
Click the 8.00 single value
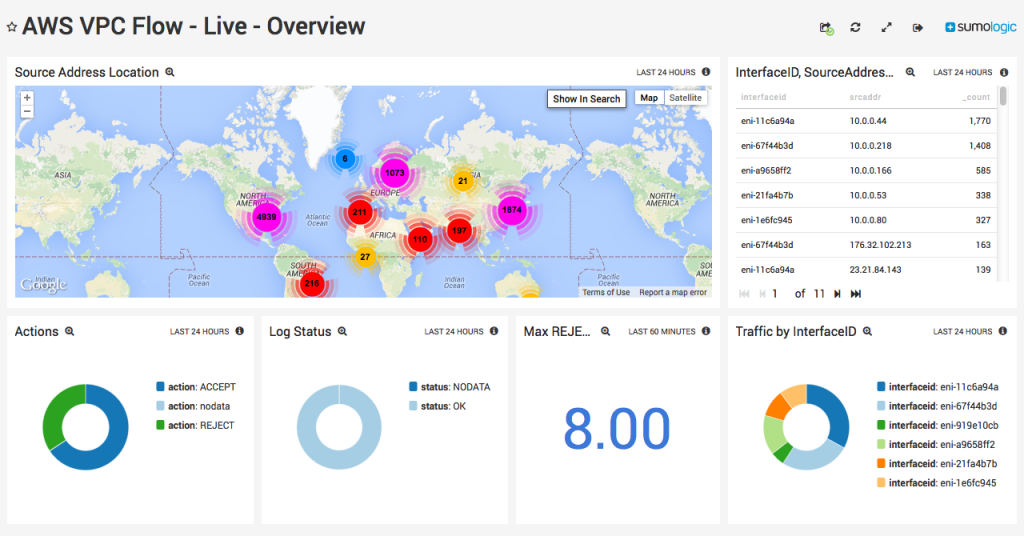tap(616, 428)
